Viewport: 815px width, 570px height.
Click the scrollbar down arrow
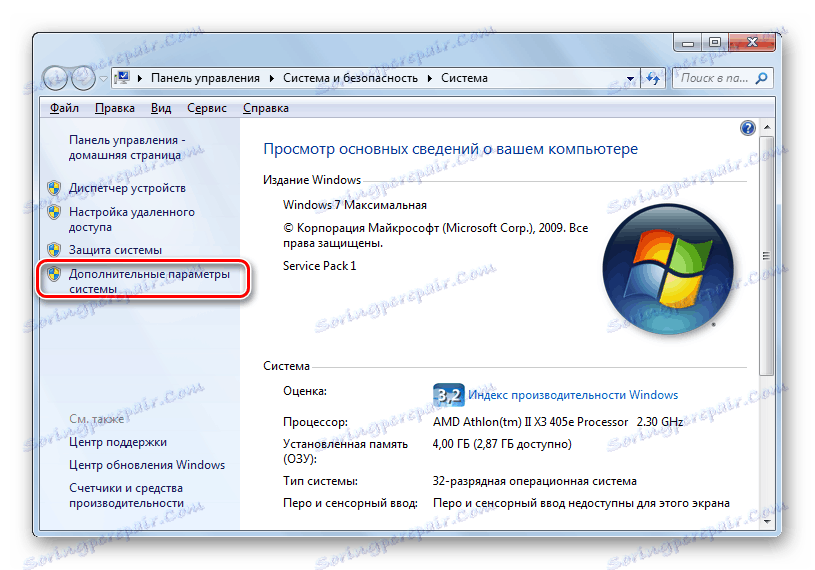click(x=767, y=521)
